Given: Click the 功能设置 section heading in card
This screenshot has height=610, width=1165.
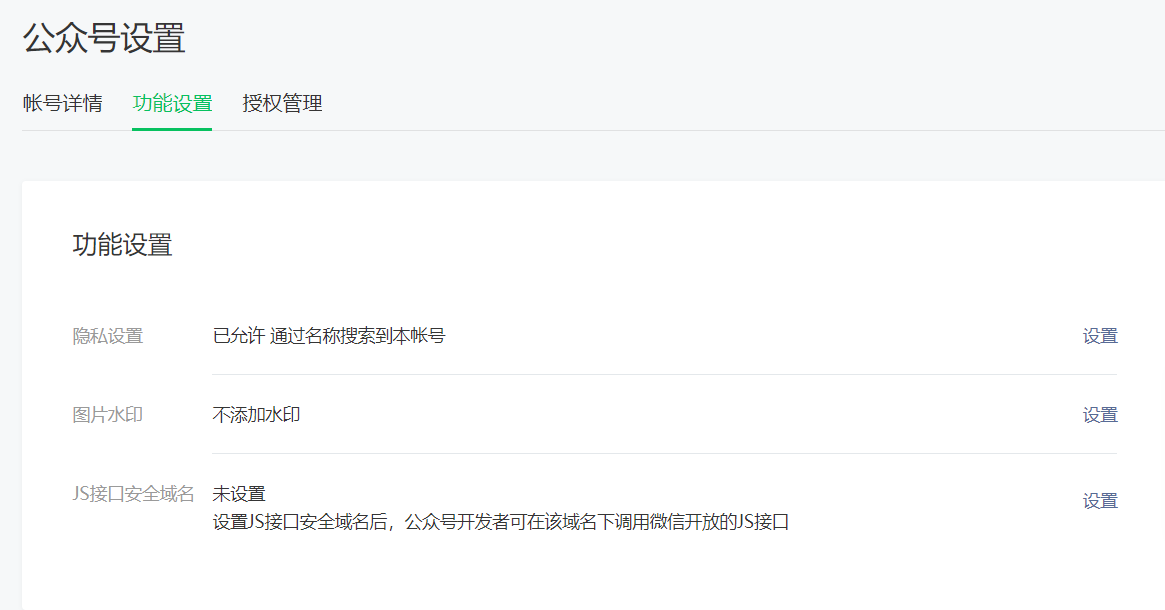Looking at the screenshot, I should pos(123,244).
